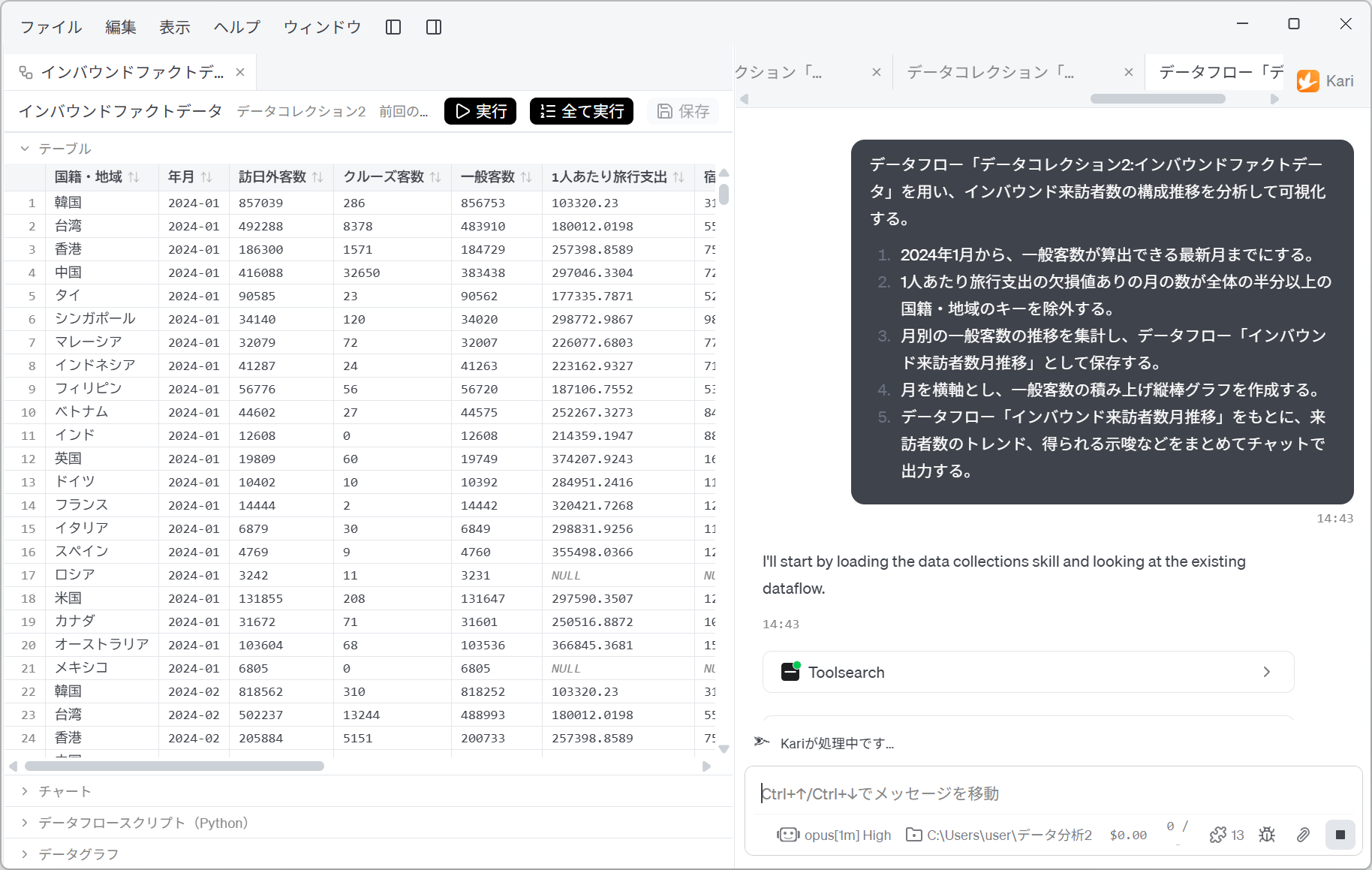Focus the chat message input field
The width and height of the screenshot is (1372, 870).
pyautogui.click(x=1054, y=793)
